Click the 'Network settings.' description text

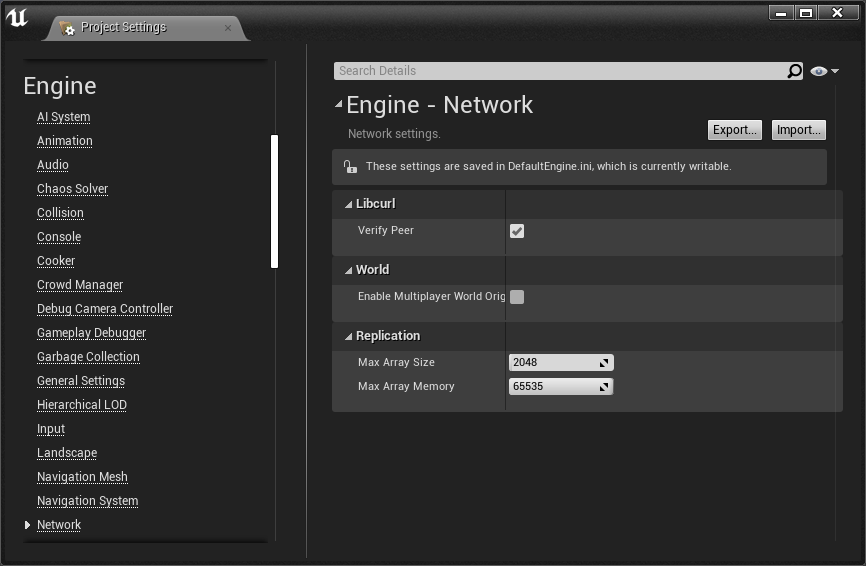point(394,134)
